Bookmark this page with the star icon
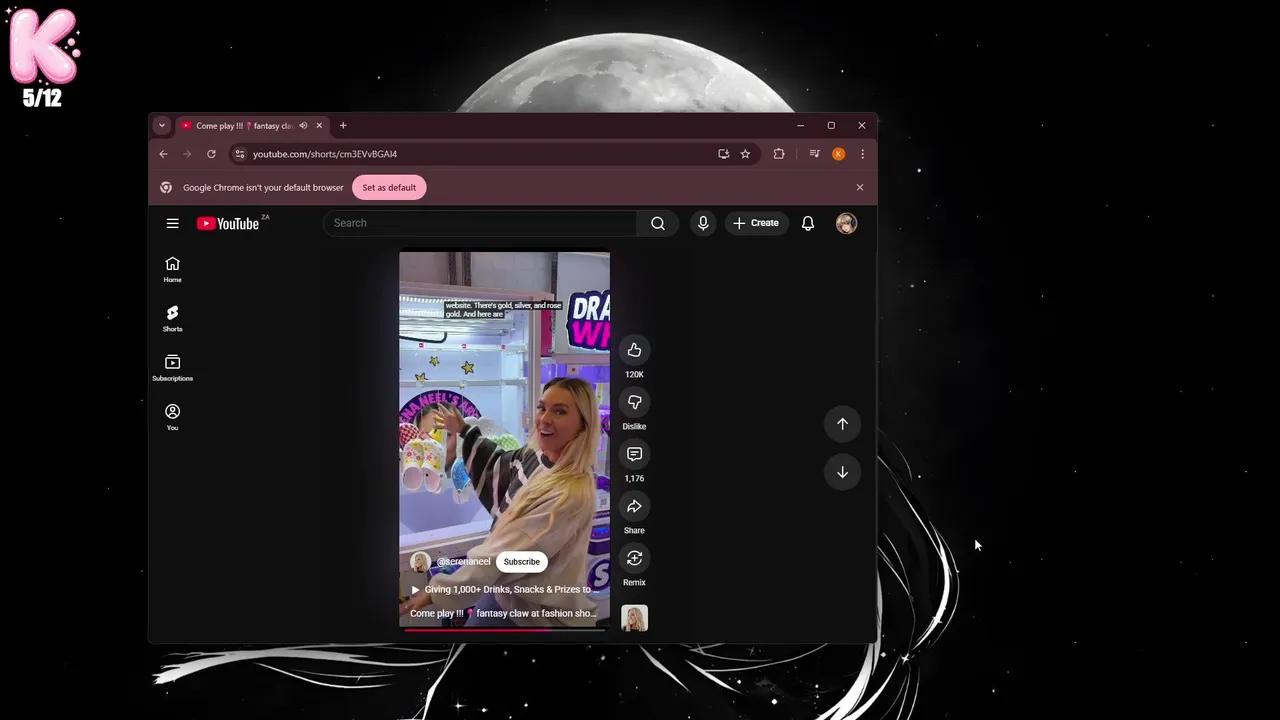Image resolution: width=1280 pixels, height=720 pixels. click(x=745, y=154)
